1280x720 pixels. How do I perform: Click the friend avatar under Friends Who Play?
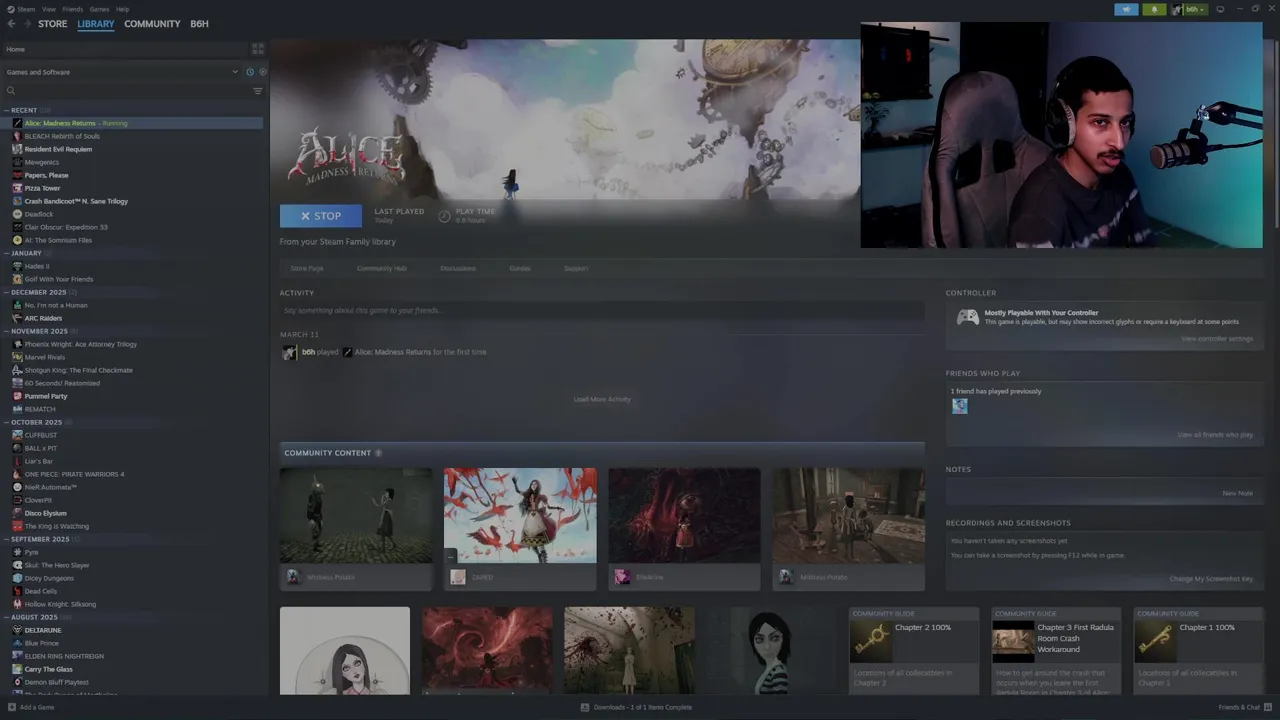pyautogui.click(x=960, y=406)
